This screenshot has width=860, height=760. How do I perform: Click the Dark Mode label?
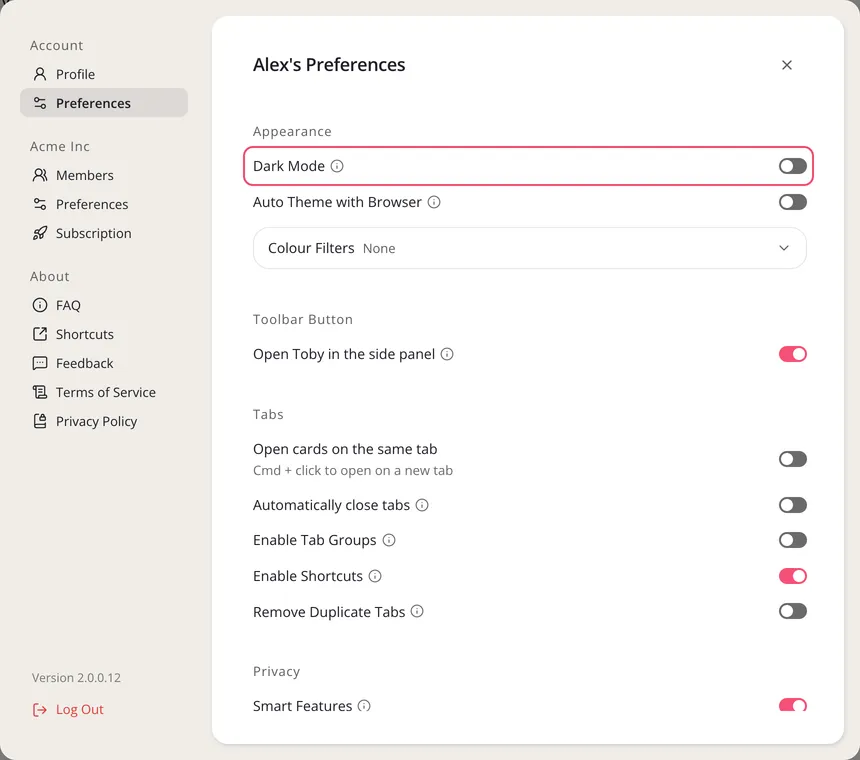(x=288, y=166)
